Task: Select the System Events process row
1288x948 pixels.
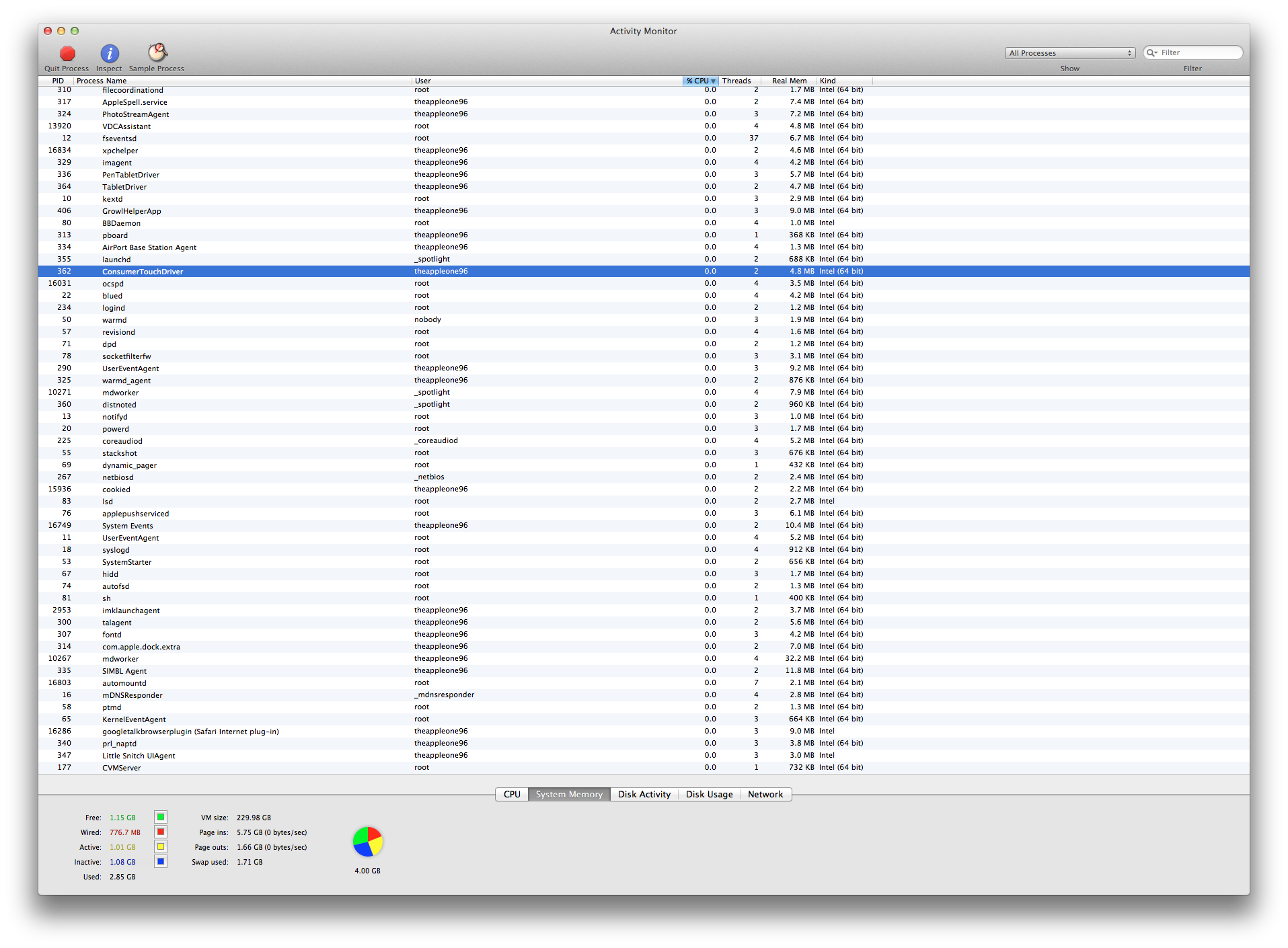Action: coord(644,526)
